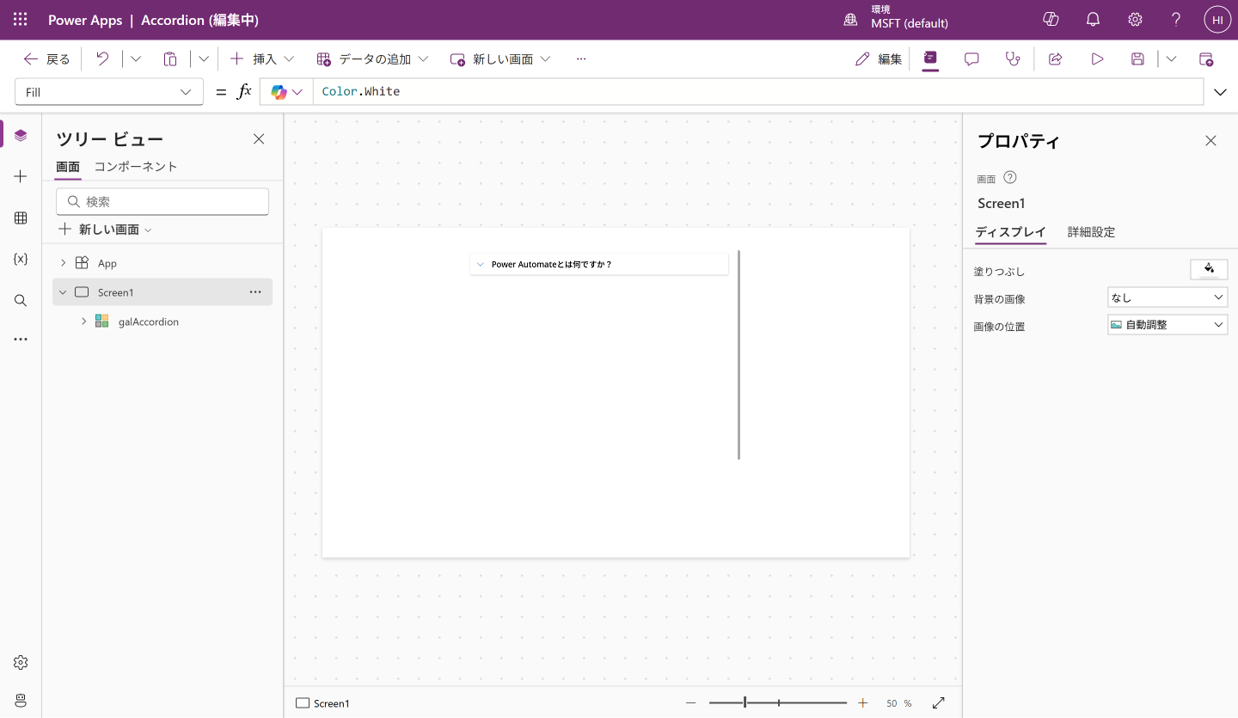Click the Share app icon
The image size is (1238, 718).
tap(1055, 59)
